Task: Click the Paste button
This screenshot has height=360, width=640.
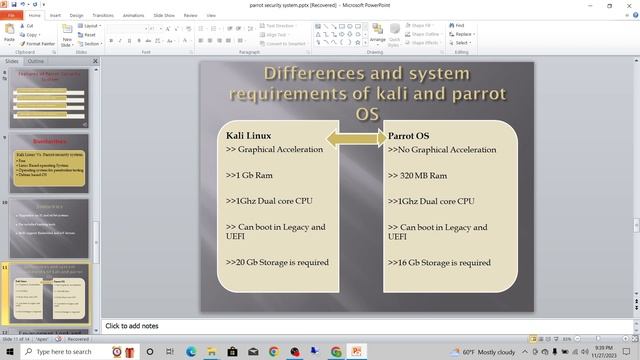Action: tap(9, 33)
